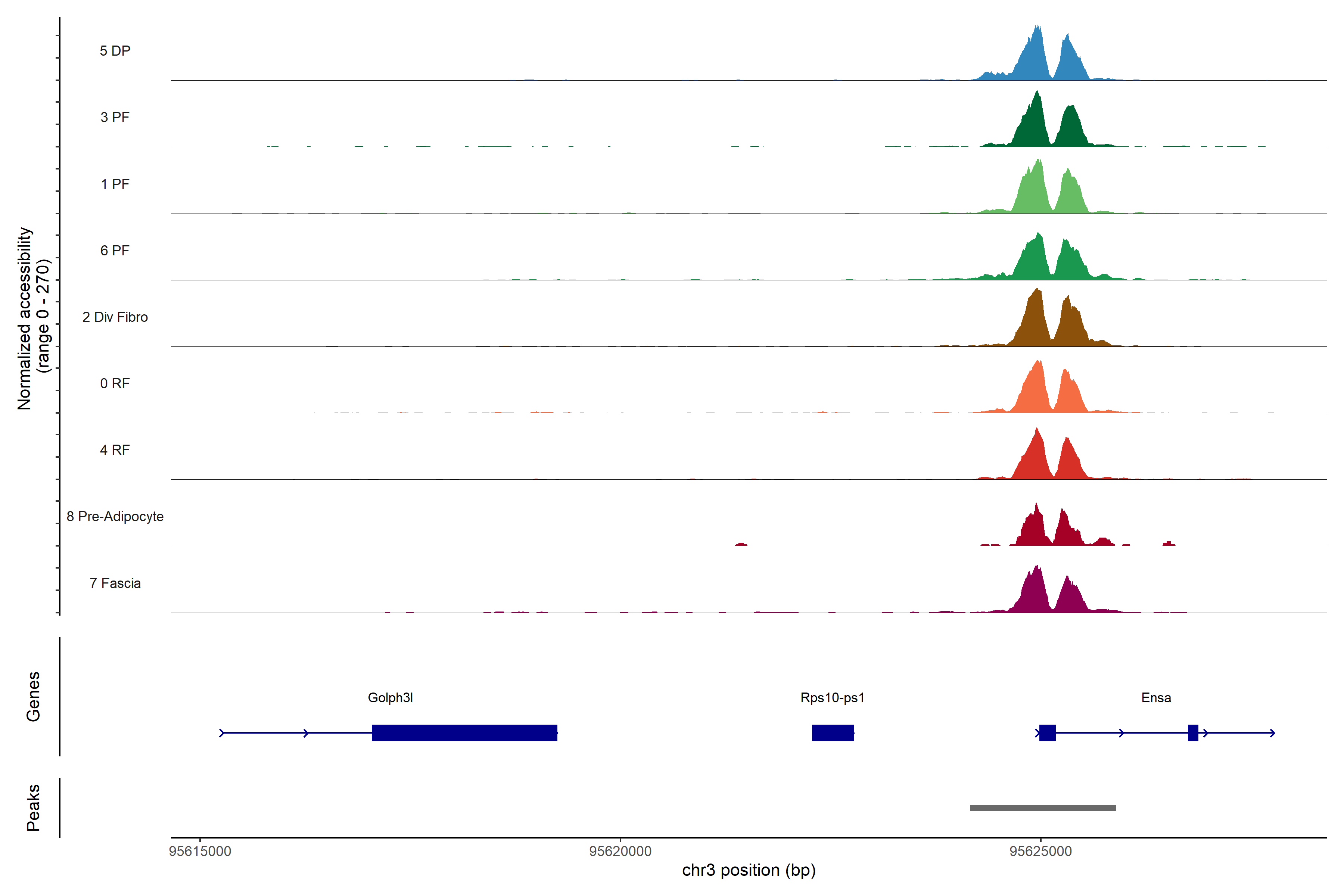Click the 95625000 axis tick label
The width and height of the screenshot is (1344, 896).
1040,852
